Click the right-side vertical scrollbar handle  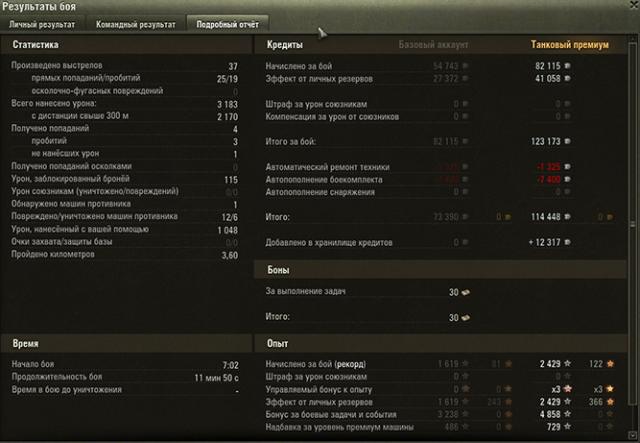(x=633, y=224)
